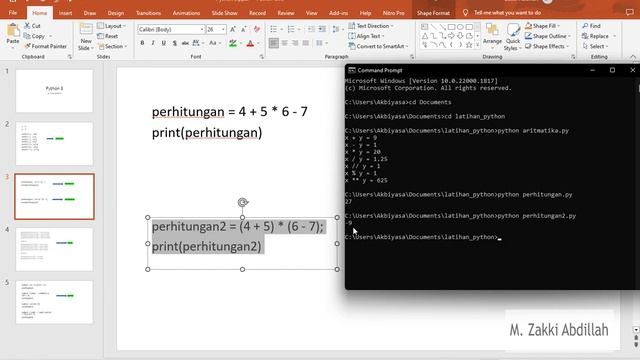Viewport: 640px width, 360px height.
Task: Toggle Text Shadow formatting
Action: 175,43
